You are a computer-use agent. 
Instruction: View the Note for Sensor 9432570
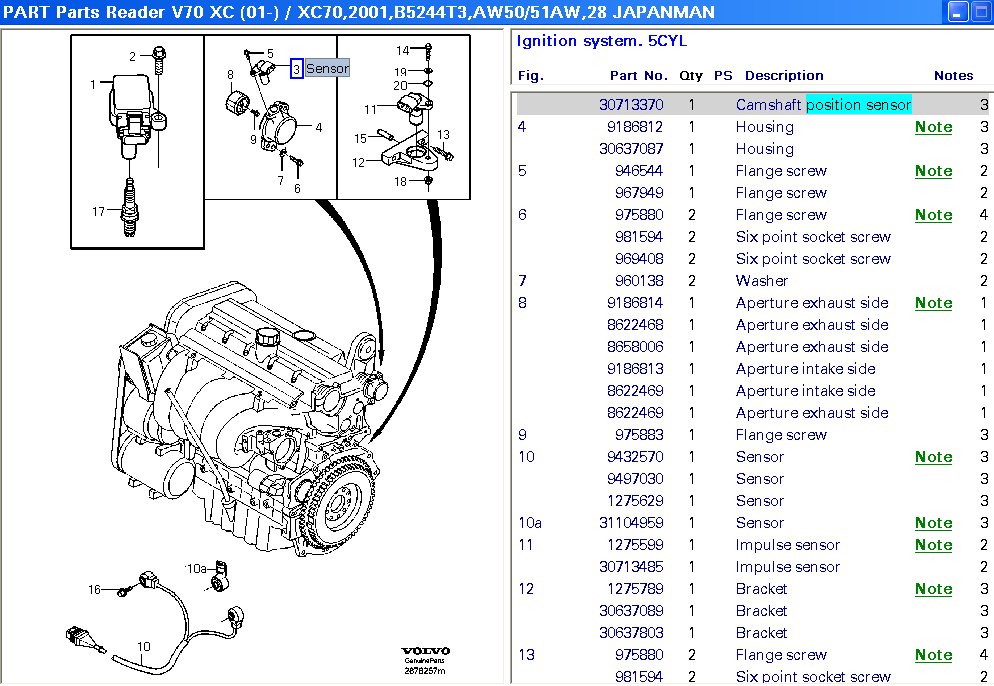tap(933, 457)
